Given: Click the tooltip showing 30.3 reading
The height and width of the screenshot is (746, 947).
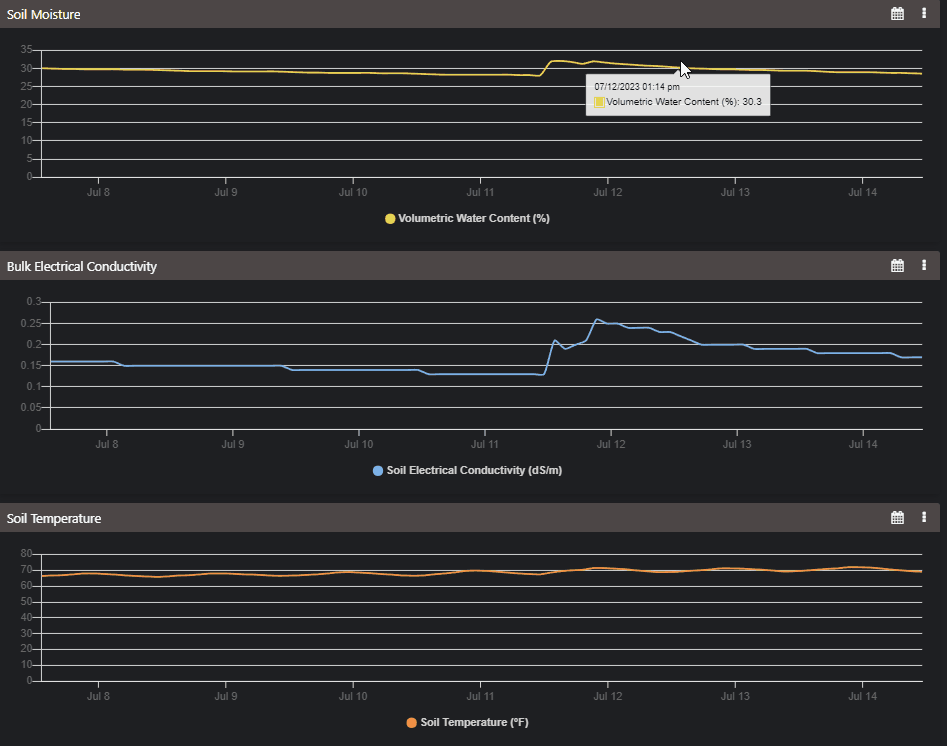Looking at the screenshot, I should (x=678, y=94).
